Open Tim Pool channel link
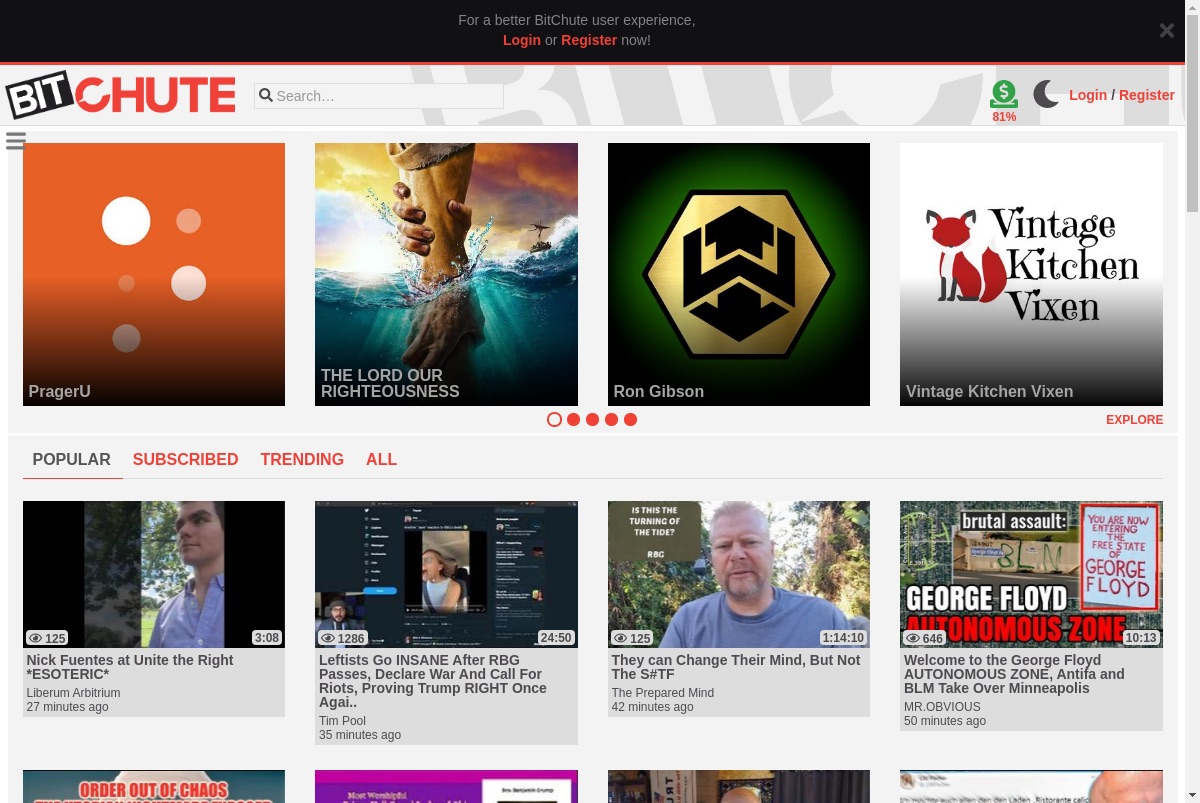This screenshot has width=1200, height=803. (342, 721)
